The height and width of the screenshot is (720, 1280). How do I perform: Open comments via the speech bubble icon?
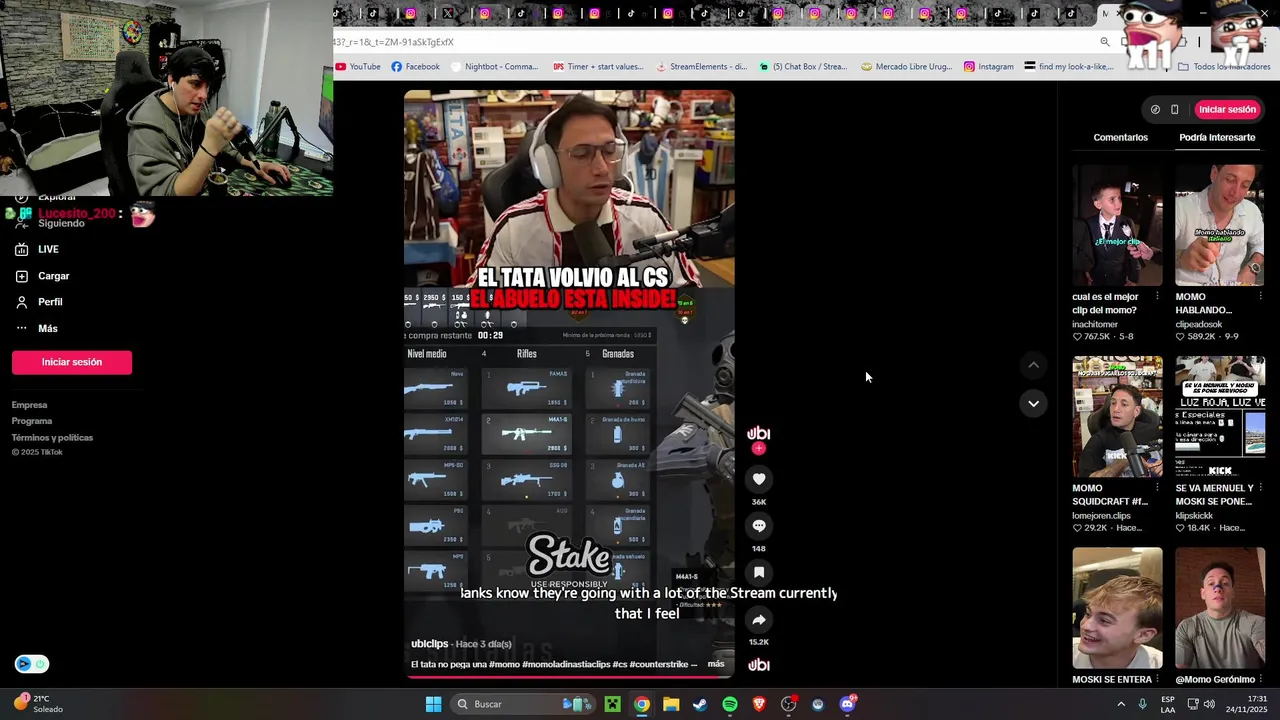759,526
